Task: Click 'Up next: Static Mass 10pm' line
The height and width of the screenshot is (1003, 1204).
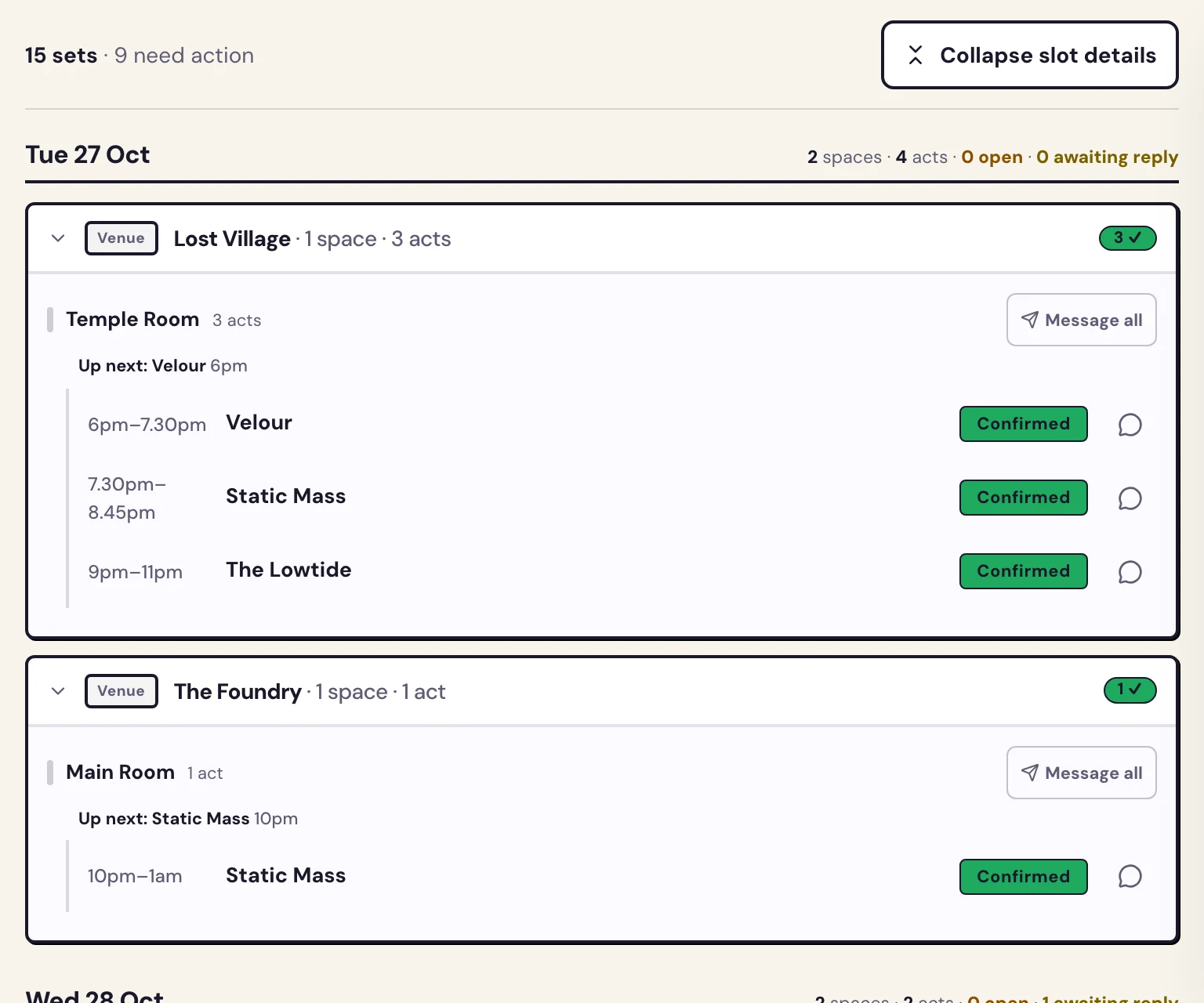Action: click(188, 819)
